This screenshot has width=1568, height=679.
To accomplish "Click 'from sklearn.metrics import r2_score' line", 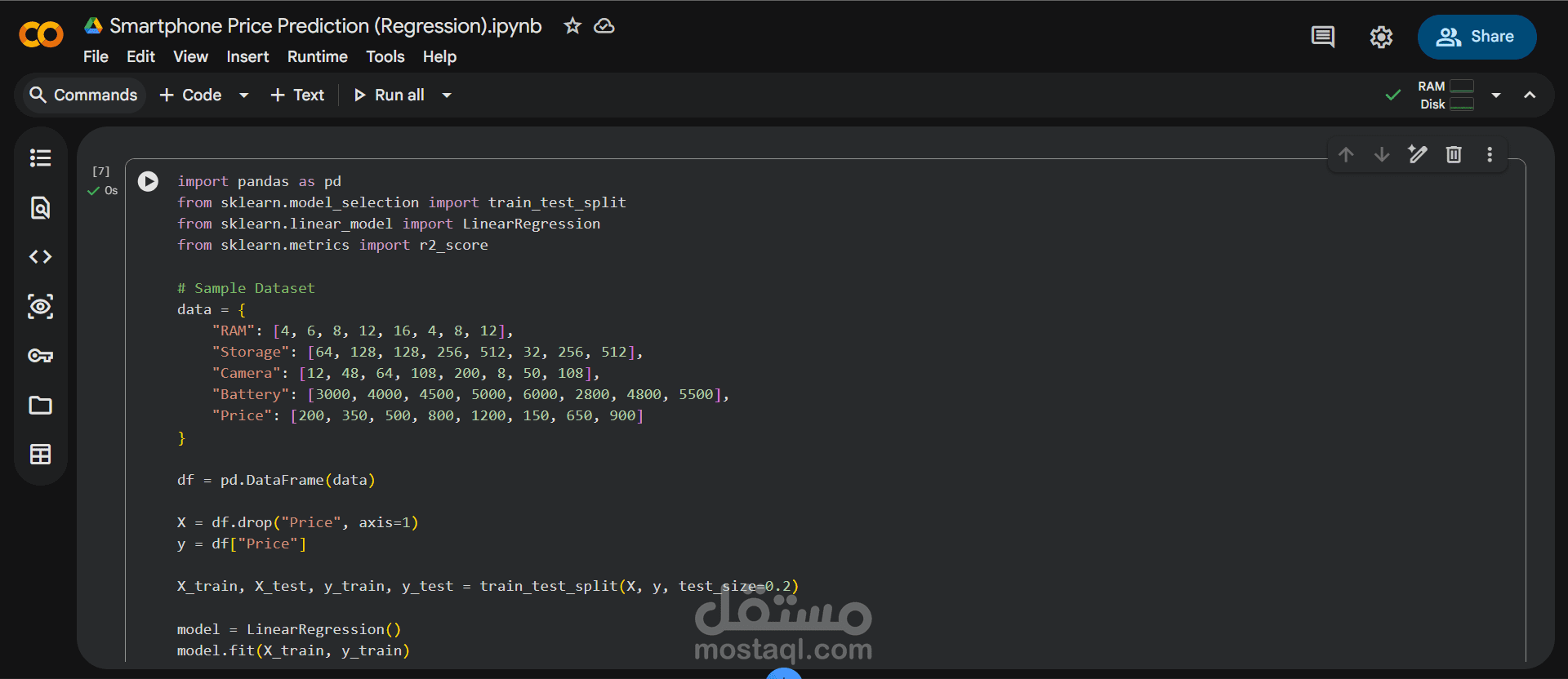I will point(332,245).
